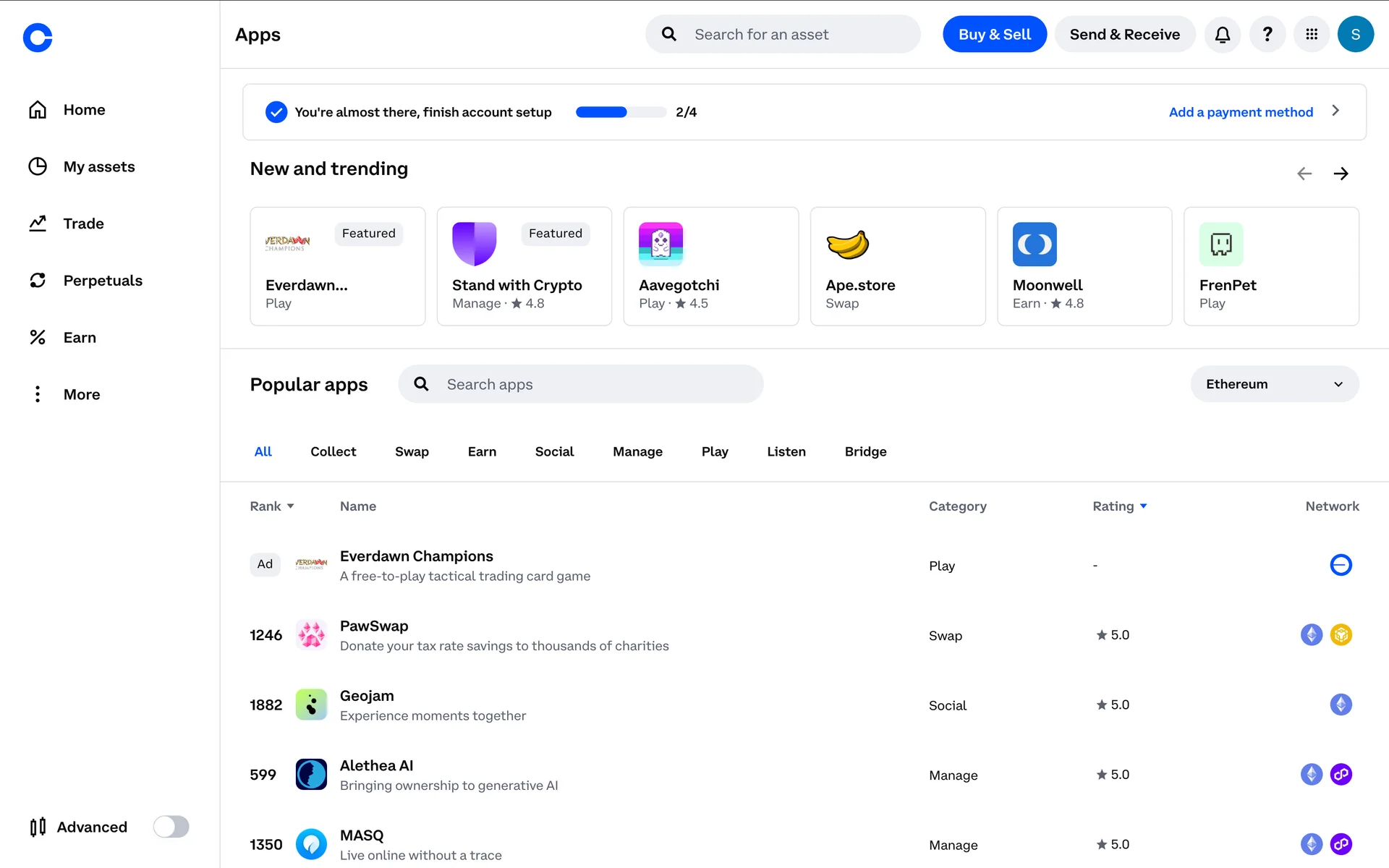Follow the Add a payment method link
Viewport: 1389px width, 868px height.
tap(1240, 112)
